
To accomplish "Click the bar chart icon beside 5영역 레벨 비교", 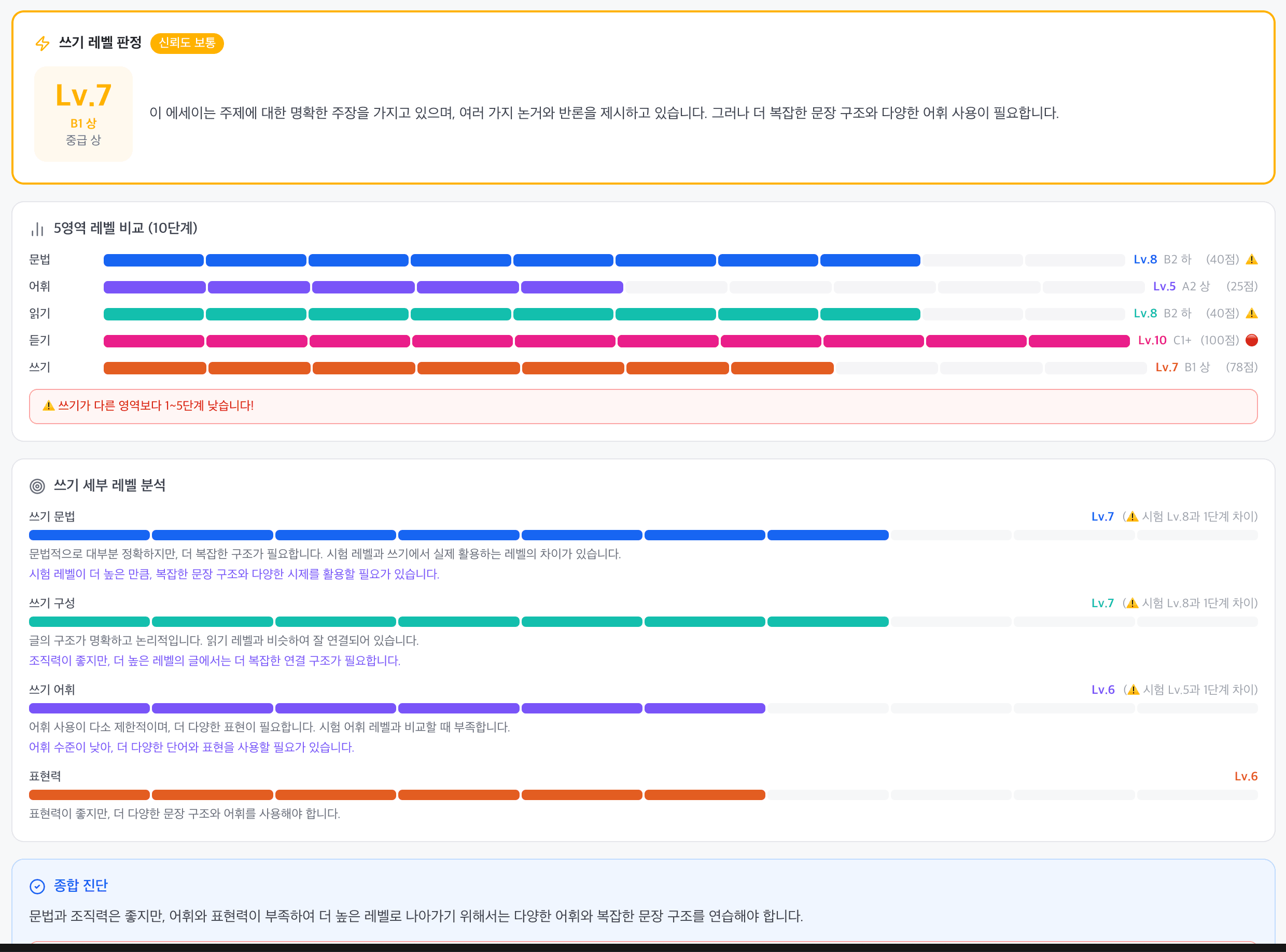I will point(37,229).
